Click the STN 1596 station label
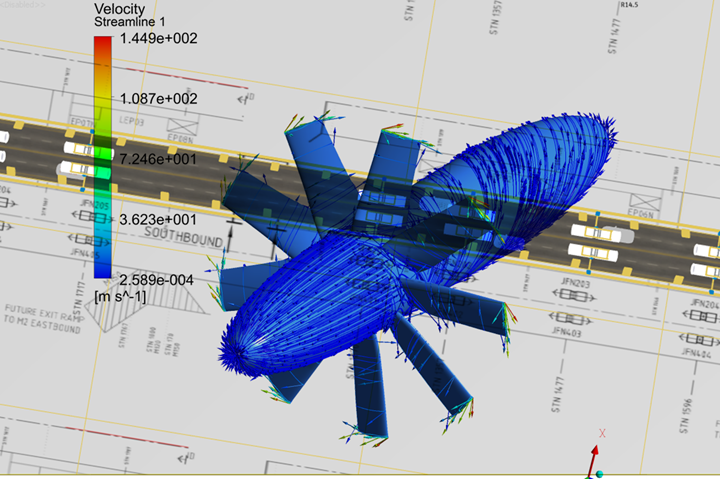The image size is (720, 479). pos(685,416)
